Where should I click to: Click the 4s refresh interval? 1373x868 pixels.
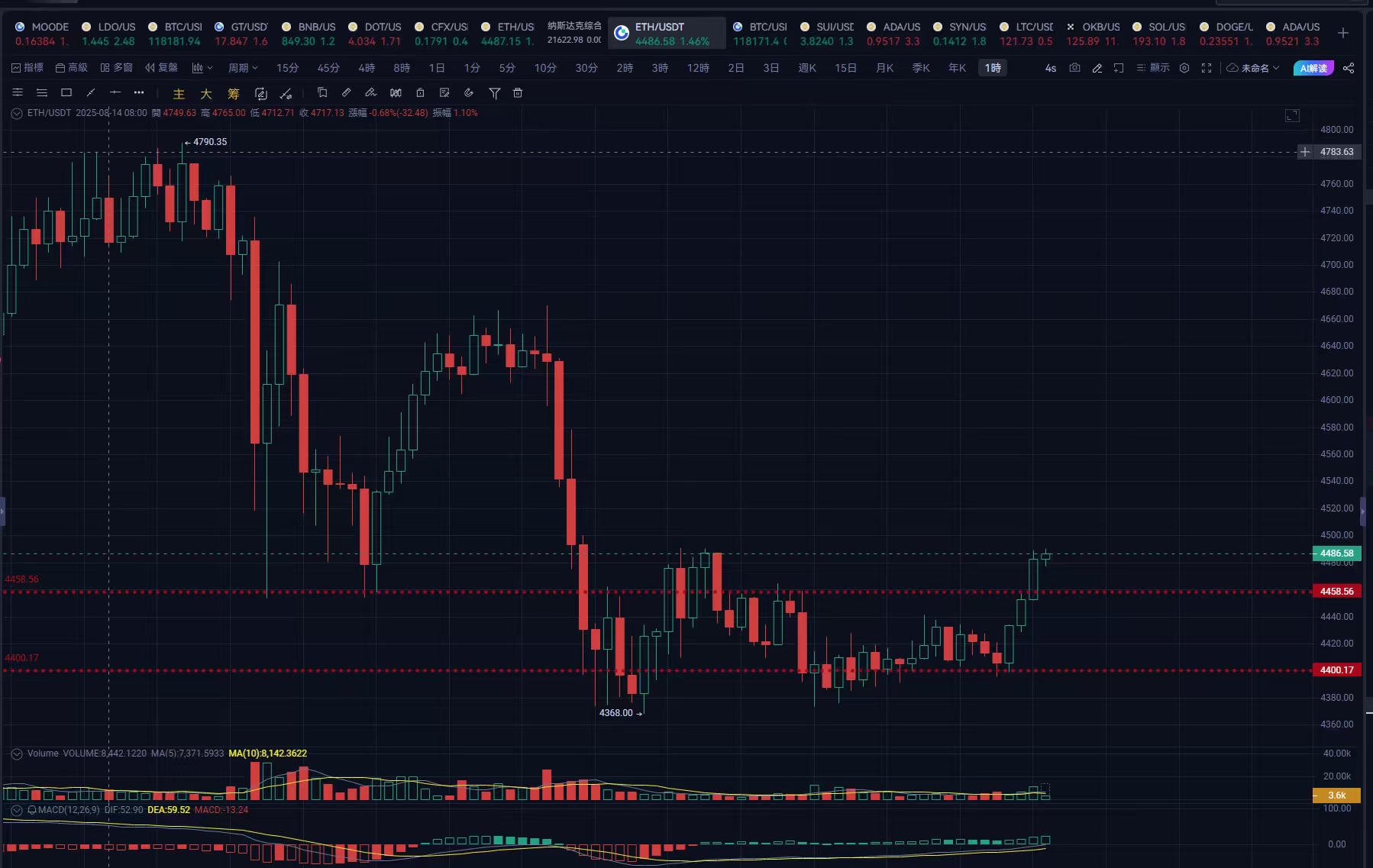[x=1051, y=68]
